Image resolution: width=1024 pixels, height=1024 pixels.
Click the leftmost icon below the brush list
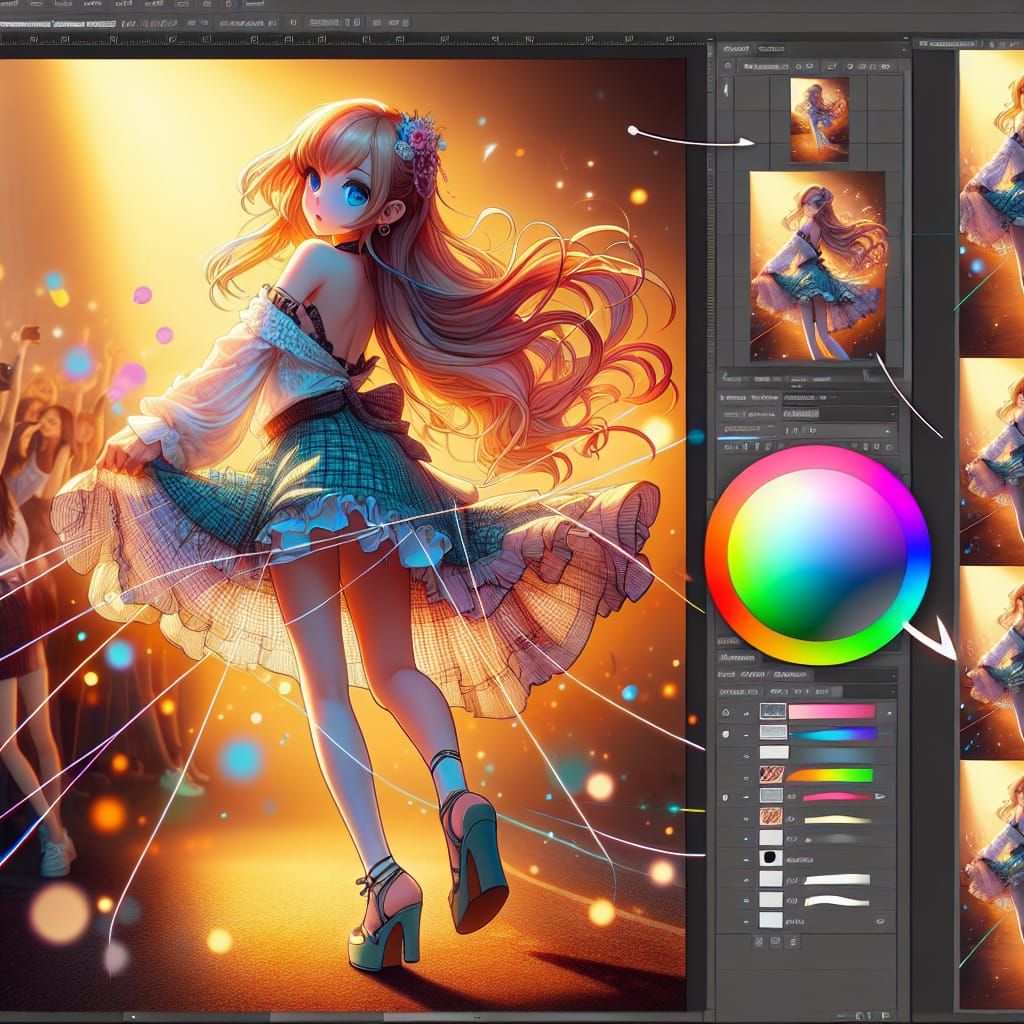759,940
